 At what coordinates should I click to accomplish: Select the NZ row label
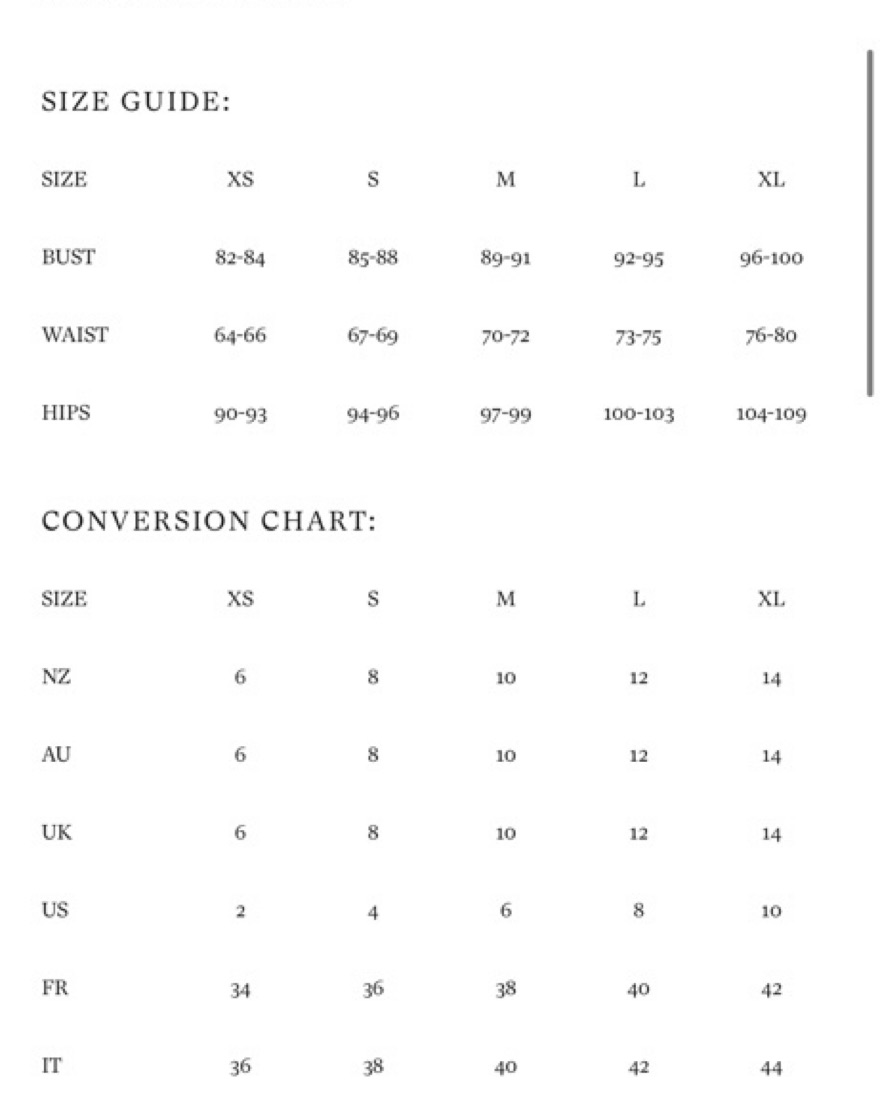pyautogui.click(x=56, y=677)
